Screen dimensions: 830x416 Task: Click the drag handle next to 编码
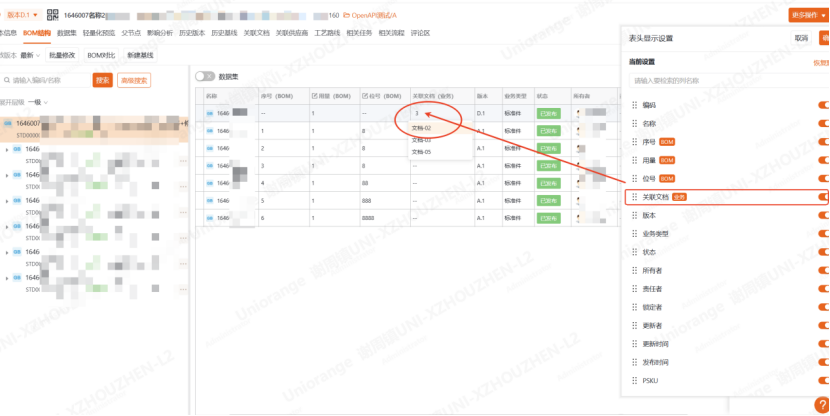pyautogui.click(x=634, y=105)
